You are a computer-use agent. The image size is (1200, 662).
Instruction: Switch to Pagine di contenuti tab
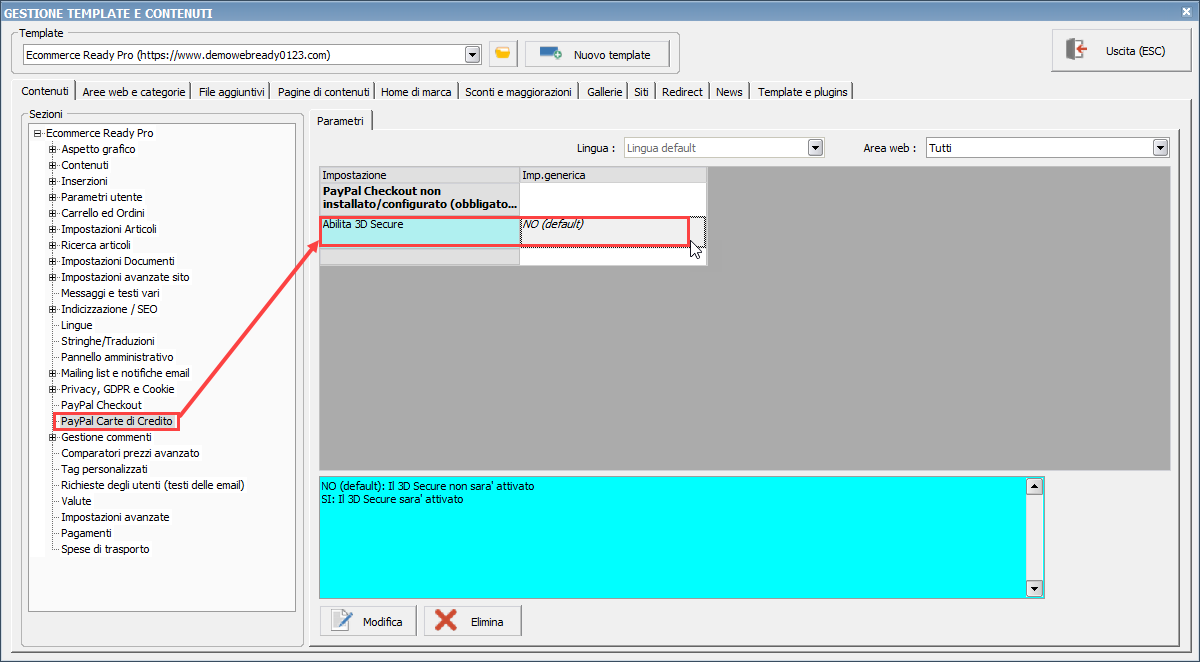coord(324,92)
